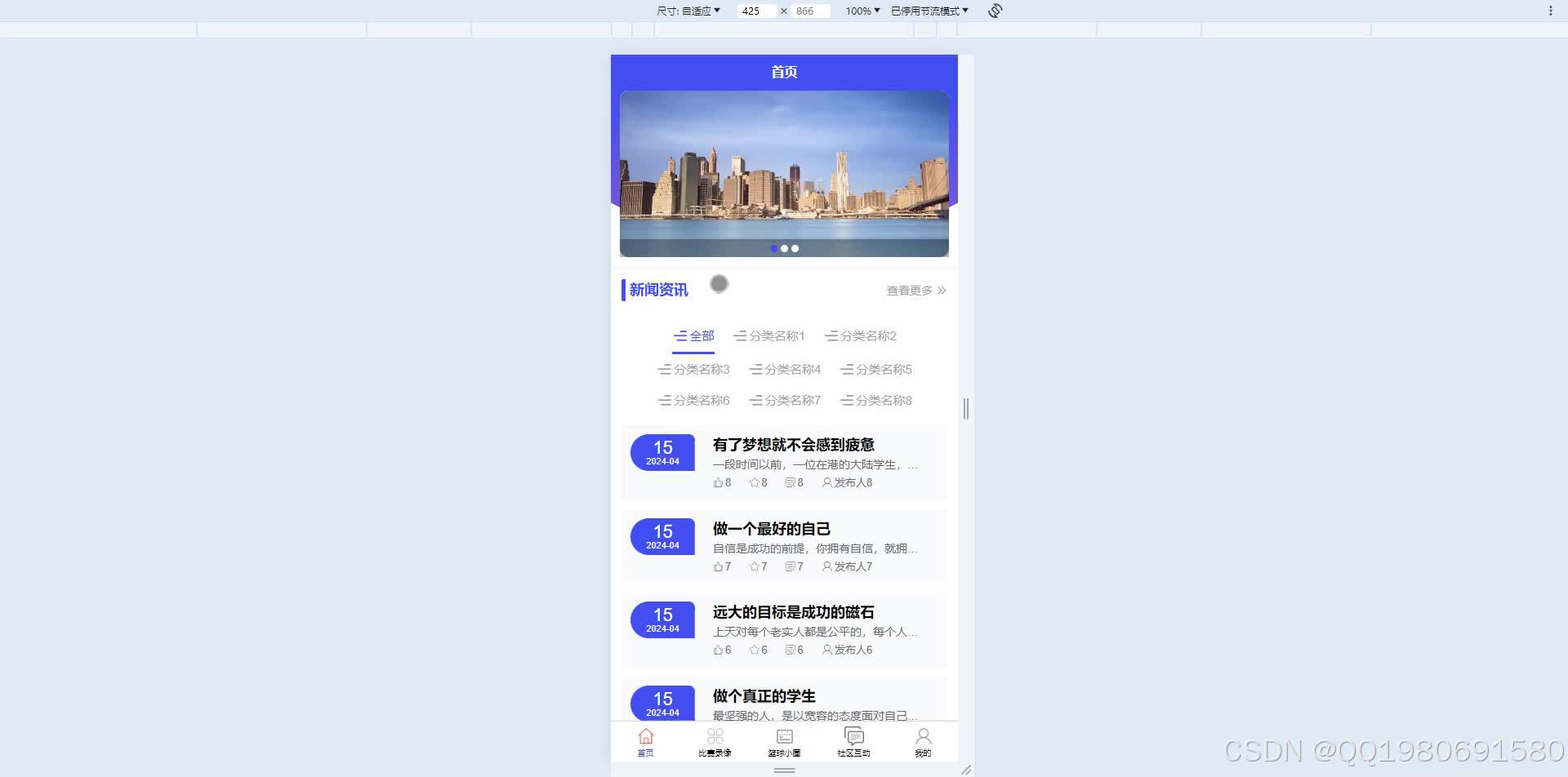
Task: Click the star icon on 做一个最好的自己
Action: tap(754, 566)
